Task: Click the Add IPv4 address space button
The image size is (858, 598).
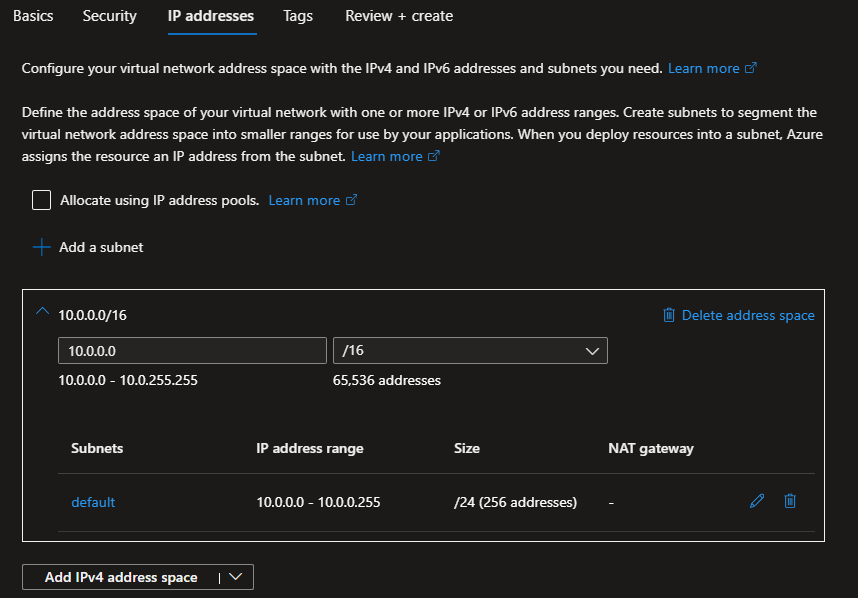Action: (x=121, y=577)
